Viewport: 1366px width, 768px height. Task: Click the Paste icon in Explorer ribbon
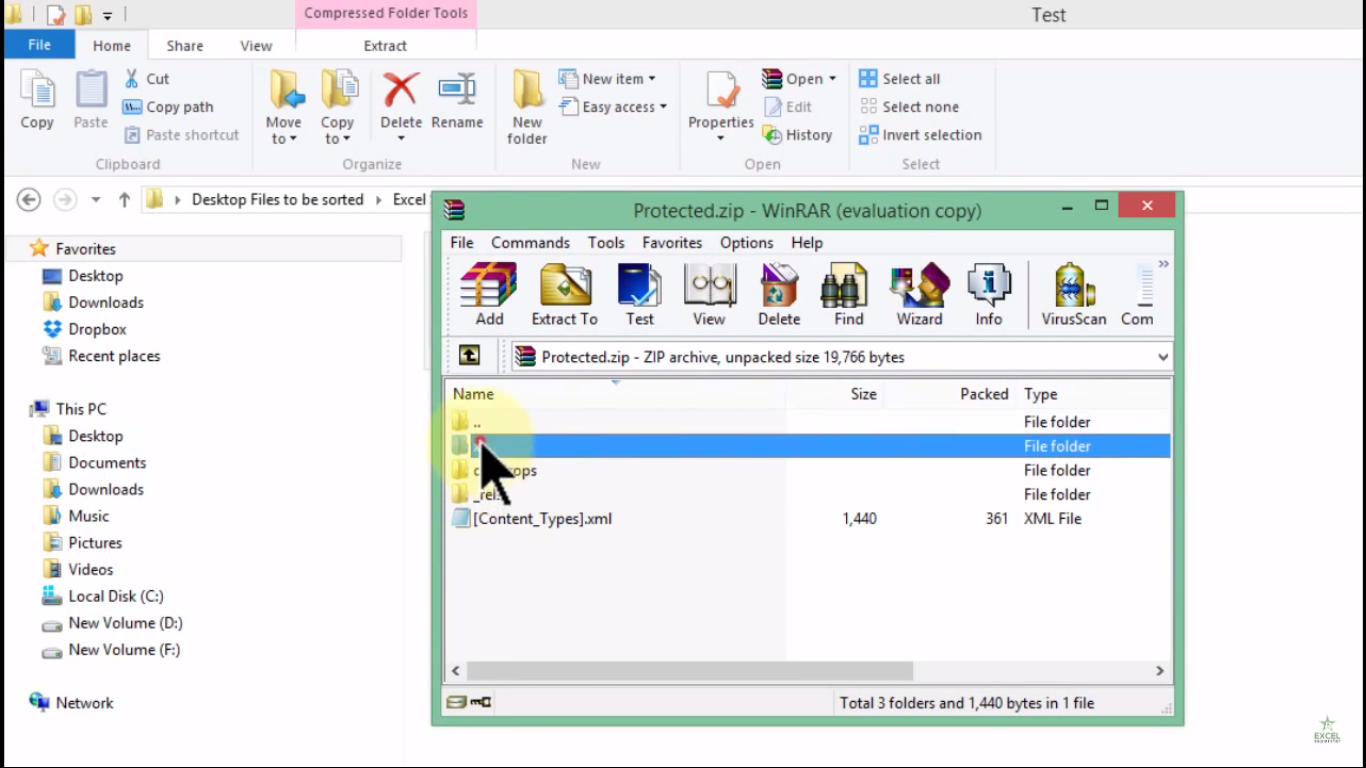[90, 100]
